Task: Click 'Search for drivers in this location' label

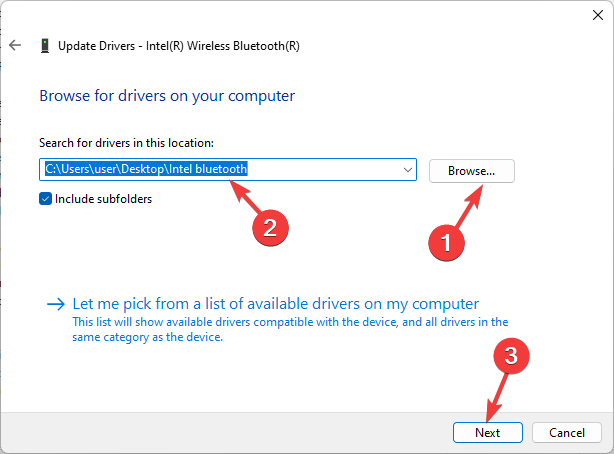Action: pos(126,143)
